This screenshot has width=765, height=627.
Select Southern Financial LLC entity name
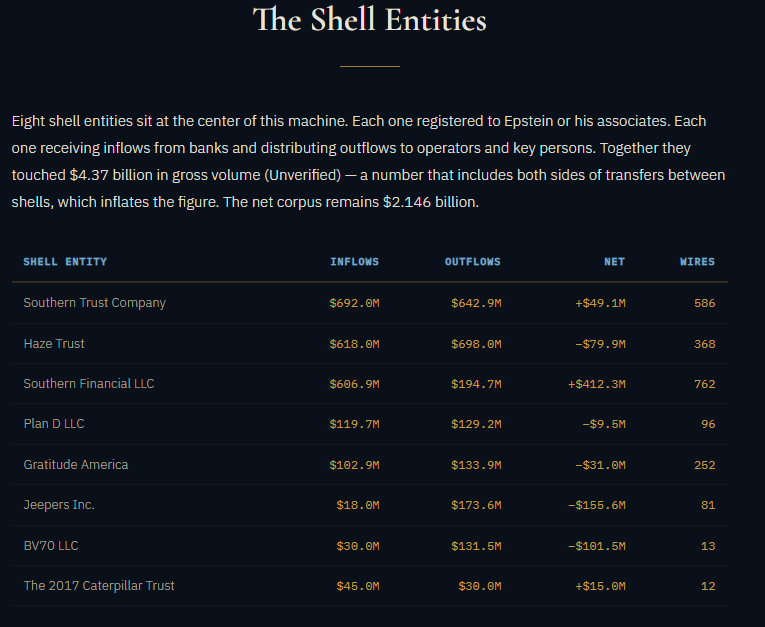(89, 384)
